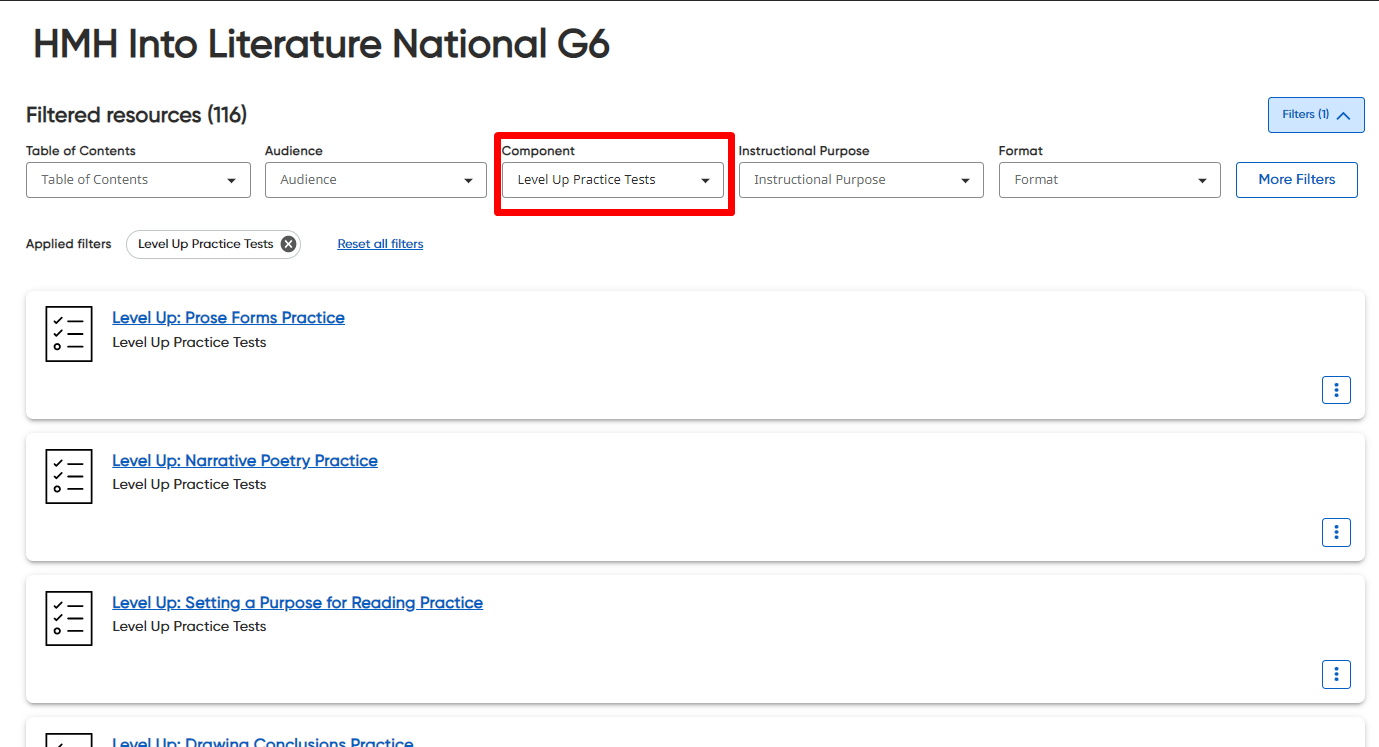Click the test icon next to Setting a Purpose

pos(68,618)
